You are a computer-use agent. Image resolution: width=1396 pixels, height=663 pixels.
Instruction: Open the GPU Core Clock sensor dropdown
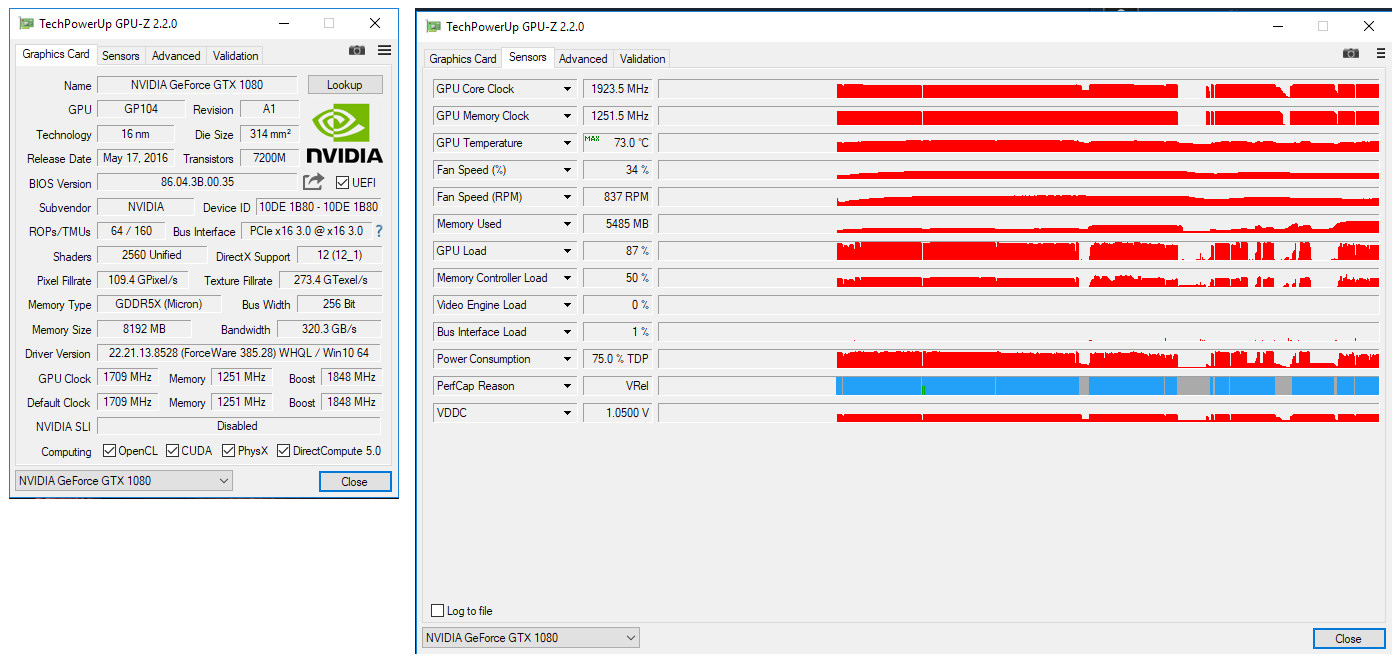[567, 89]
